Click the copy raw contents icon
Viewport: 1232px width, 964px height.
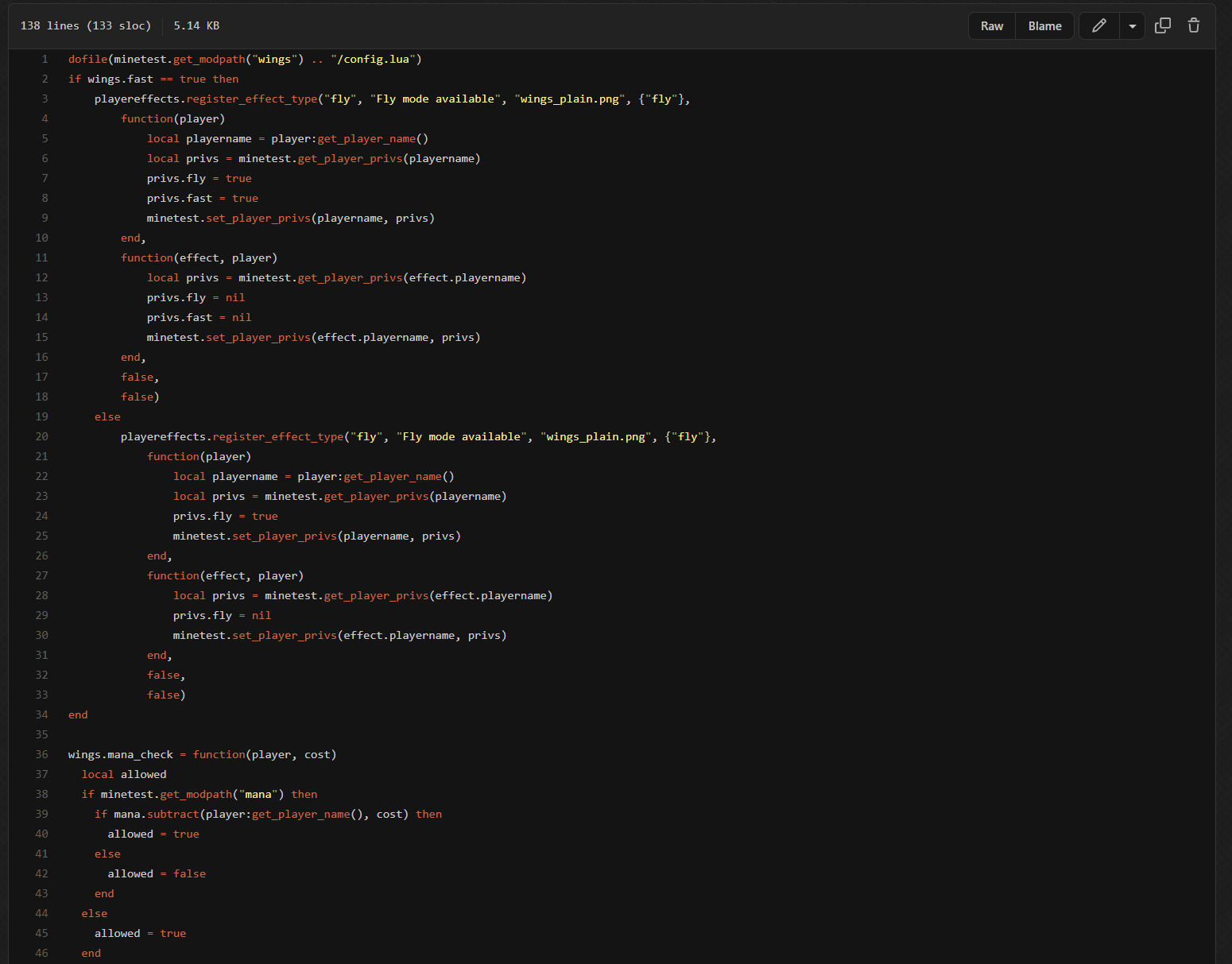(x=1162, y=26)
